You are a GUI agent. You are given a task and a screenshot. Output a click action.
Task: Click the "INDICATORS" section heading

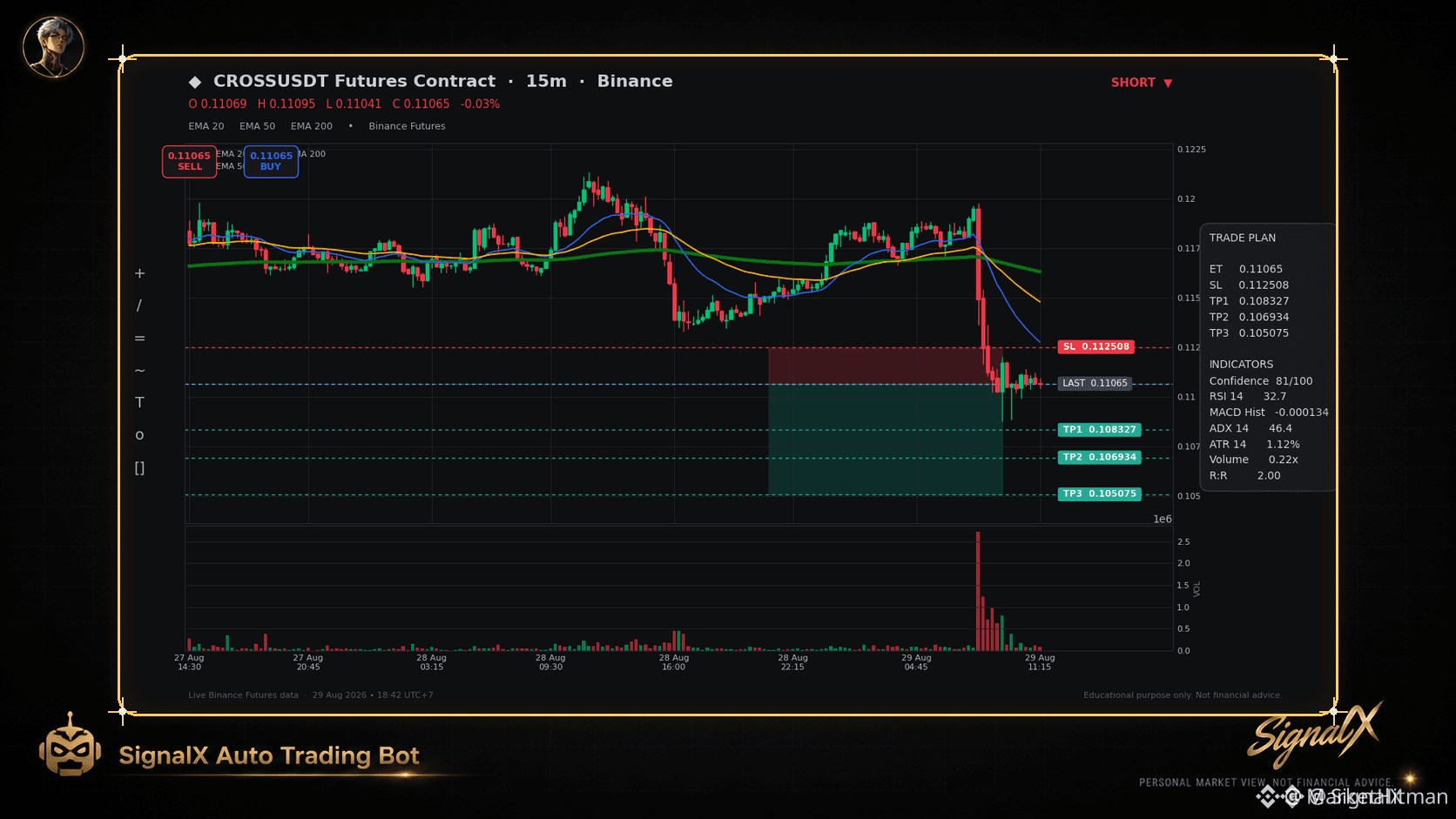(1241, 365)
